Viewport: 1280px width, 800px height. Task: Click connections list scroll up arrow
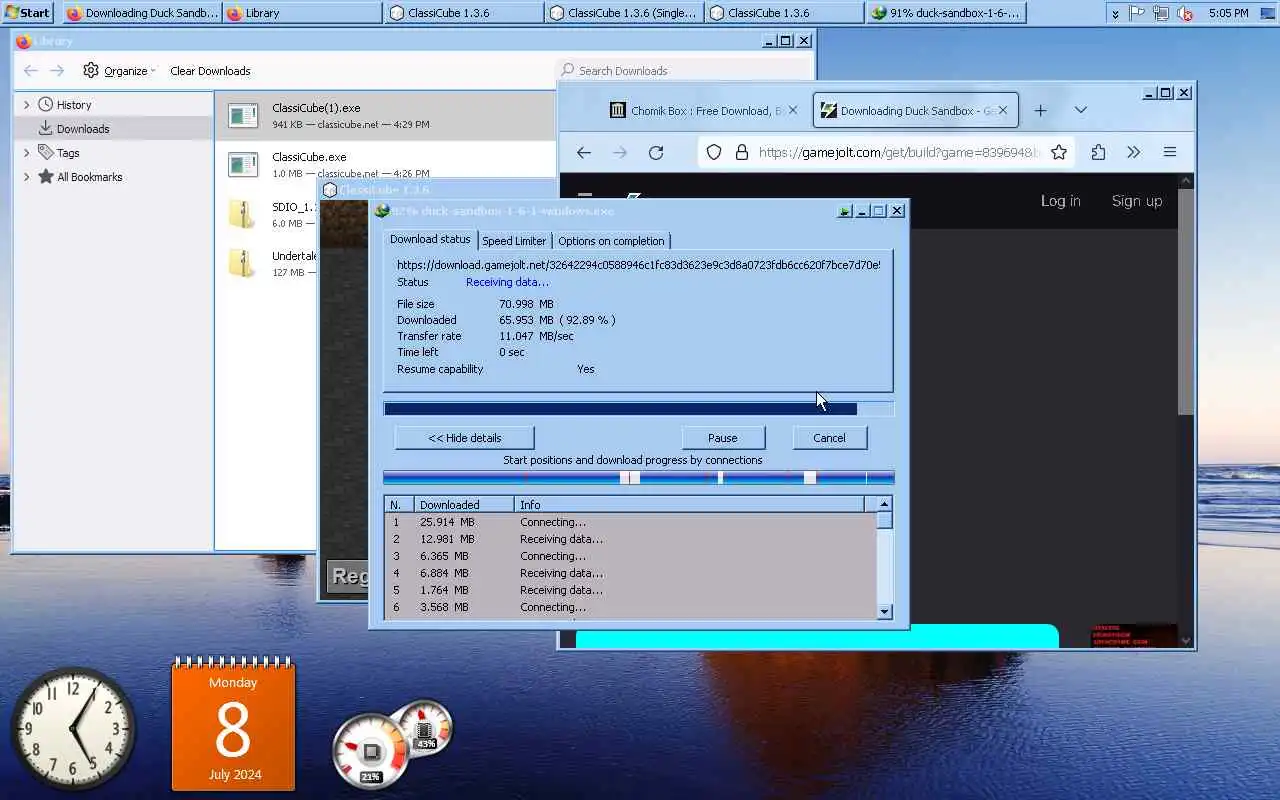884,504
